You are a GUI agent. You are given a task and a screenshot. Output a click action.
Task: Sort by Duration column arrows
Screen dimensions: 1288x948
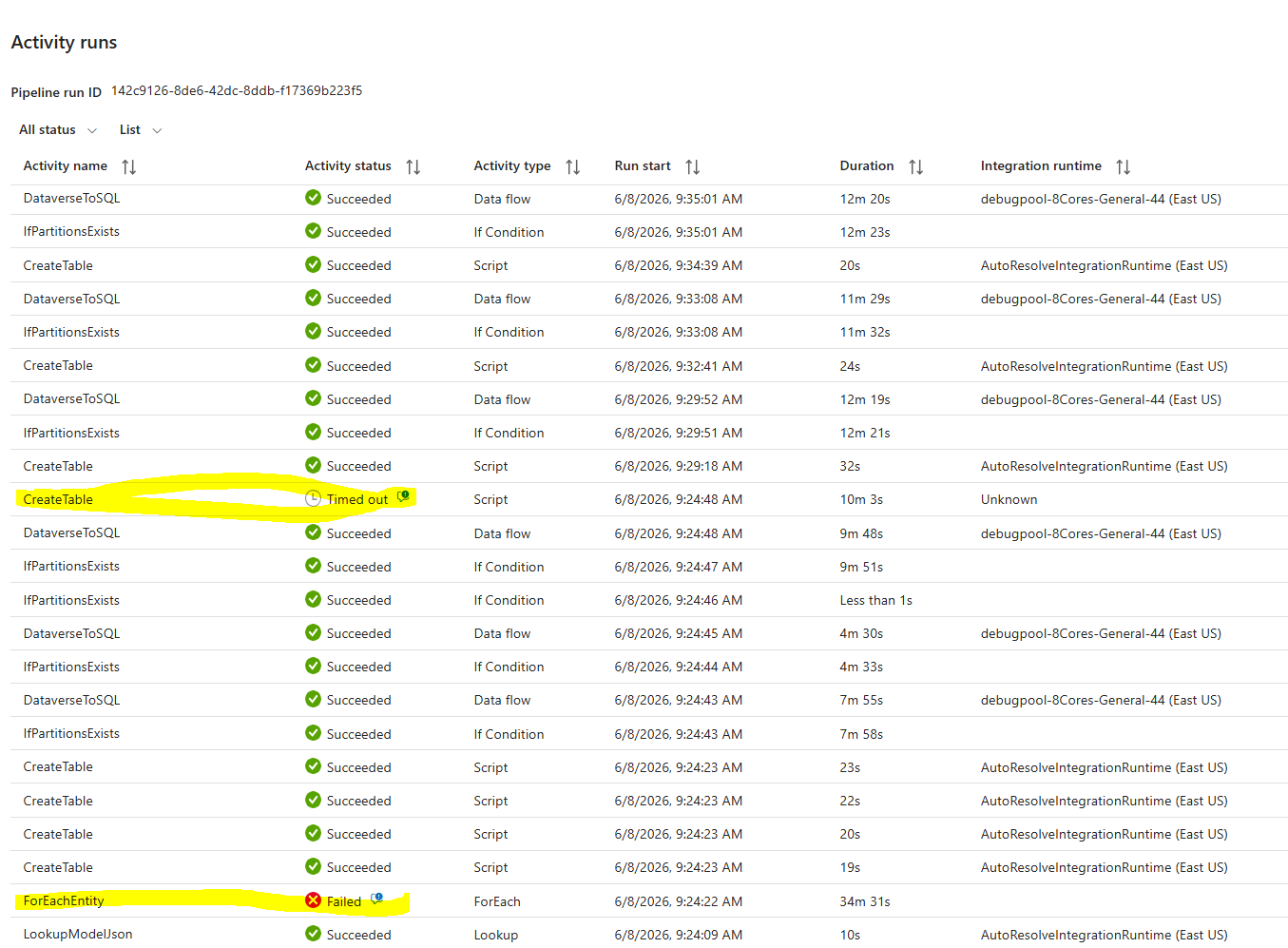916,166
